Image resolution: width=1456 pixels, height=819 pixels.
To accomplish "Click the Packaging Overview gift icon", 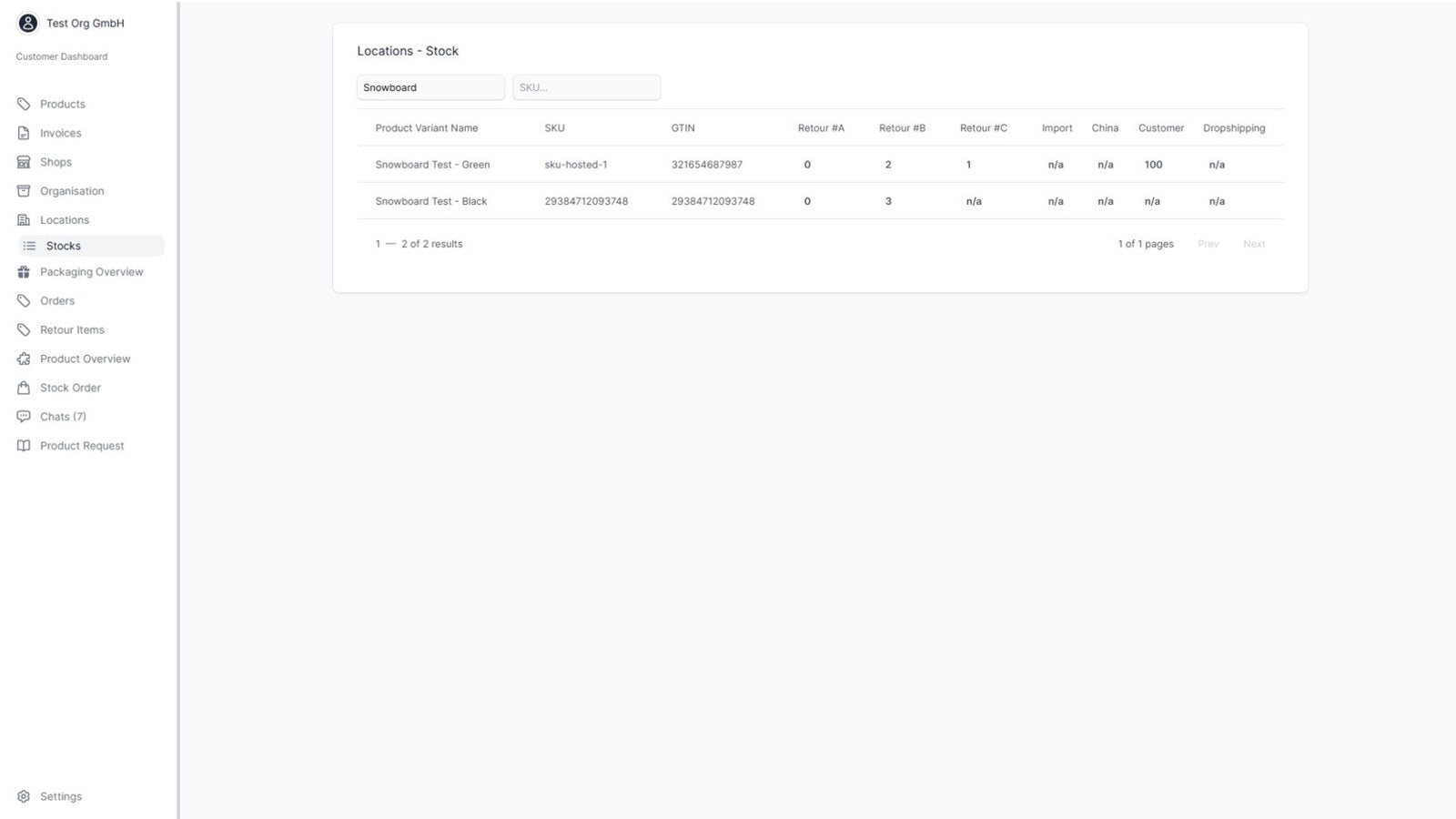I will click(24, 272).
